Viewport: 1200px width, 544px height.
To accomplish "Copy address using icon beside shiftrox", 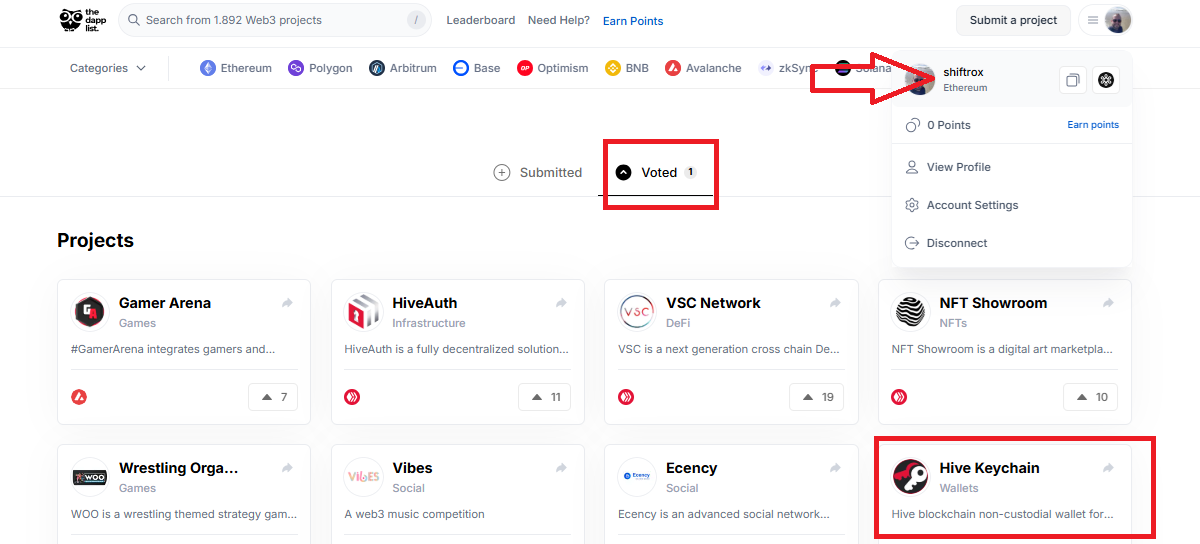I will pos(1072,80).
